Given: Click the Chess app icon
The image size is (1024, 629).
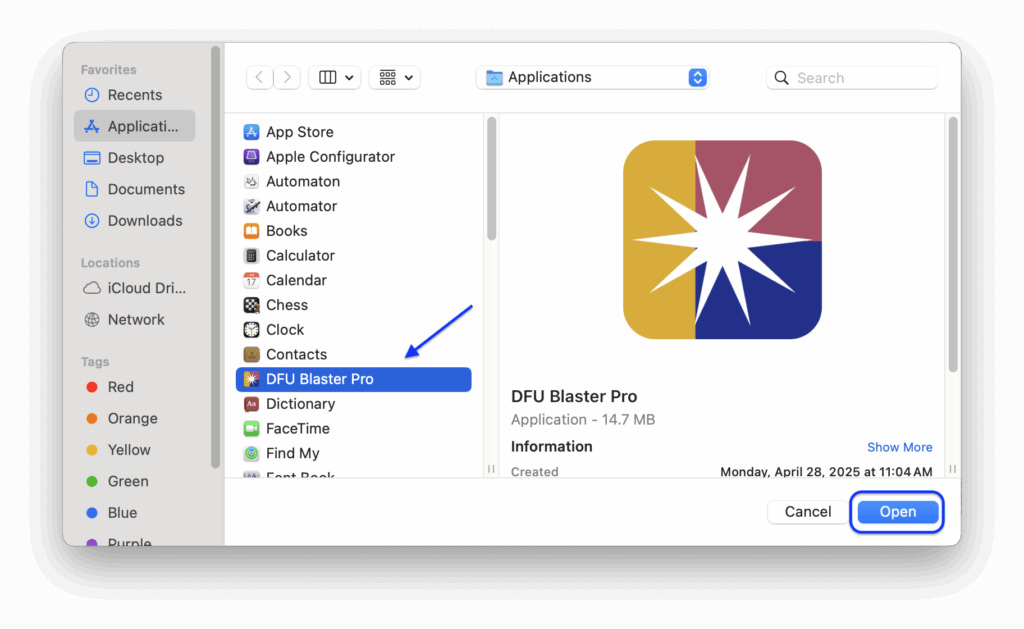Looking at the screenshot, I should click(x=251, y=305).
